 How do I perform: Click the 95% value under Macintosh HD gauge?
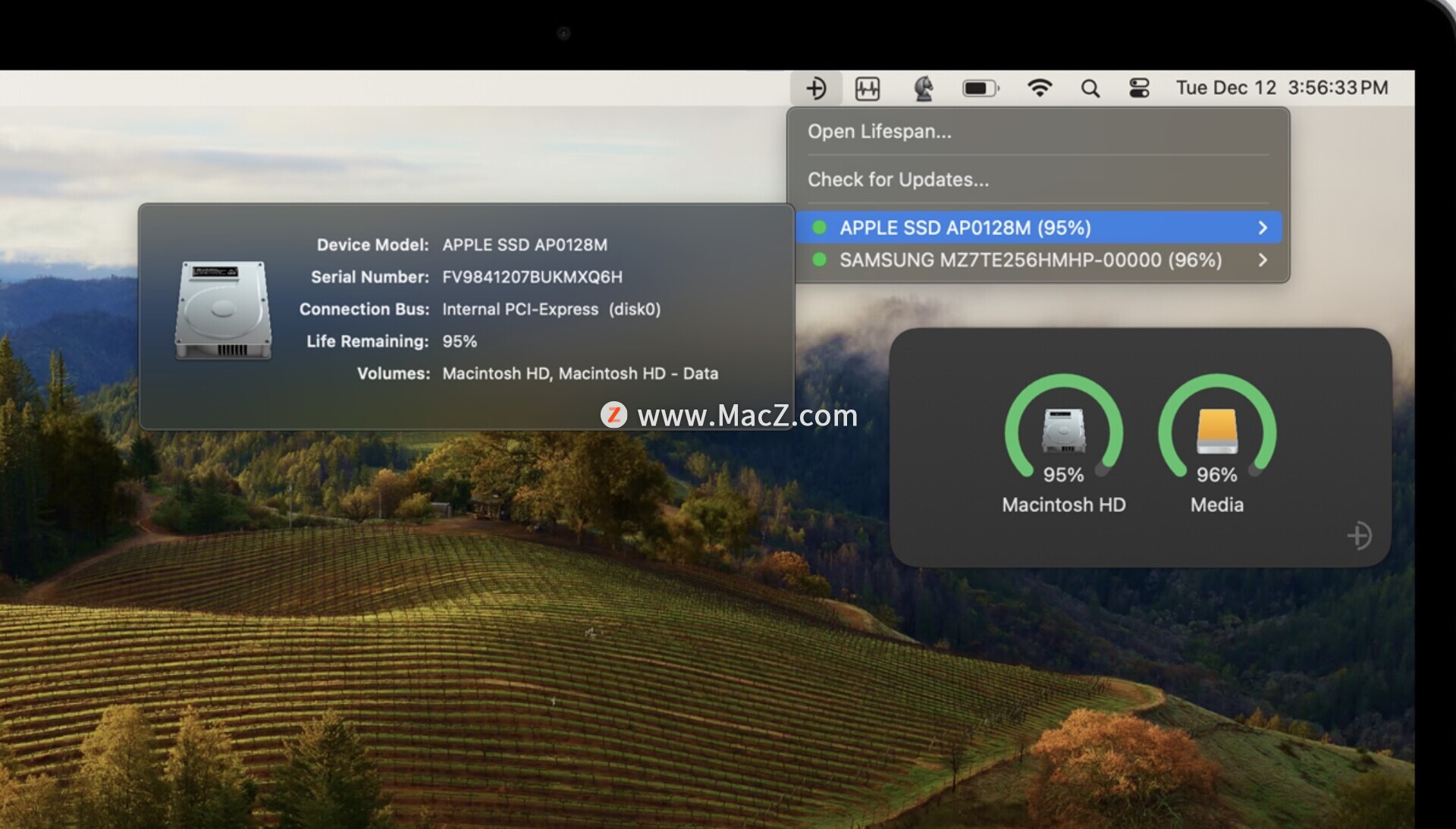click(1063, 475)
